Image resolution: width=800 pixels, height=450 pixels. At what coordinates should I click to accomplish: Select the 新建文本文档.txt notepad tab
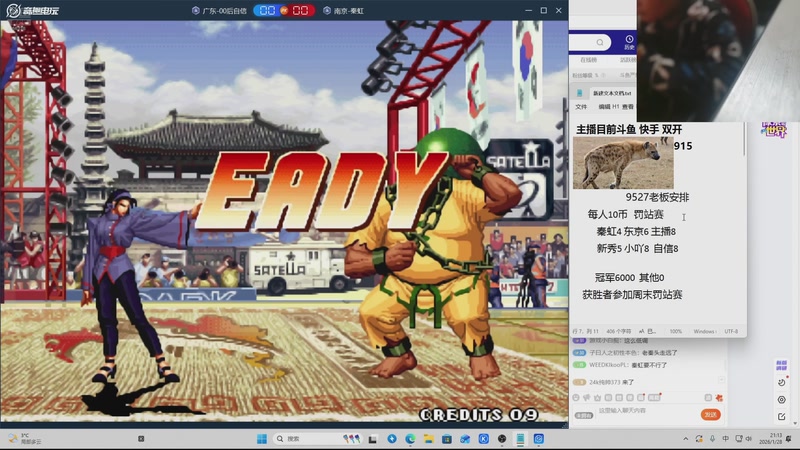(612, 93)
